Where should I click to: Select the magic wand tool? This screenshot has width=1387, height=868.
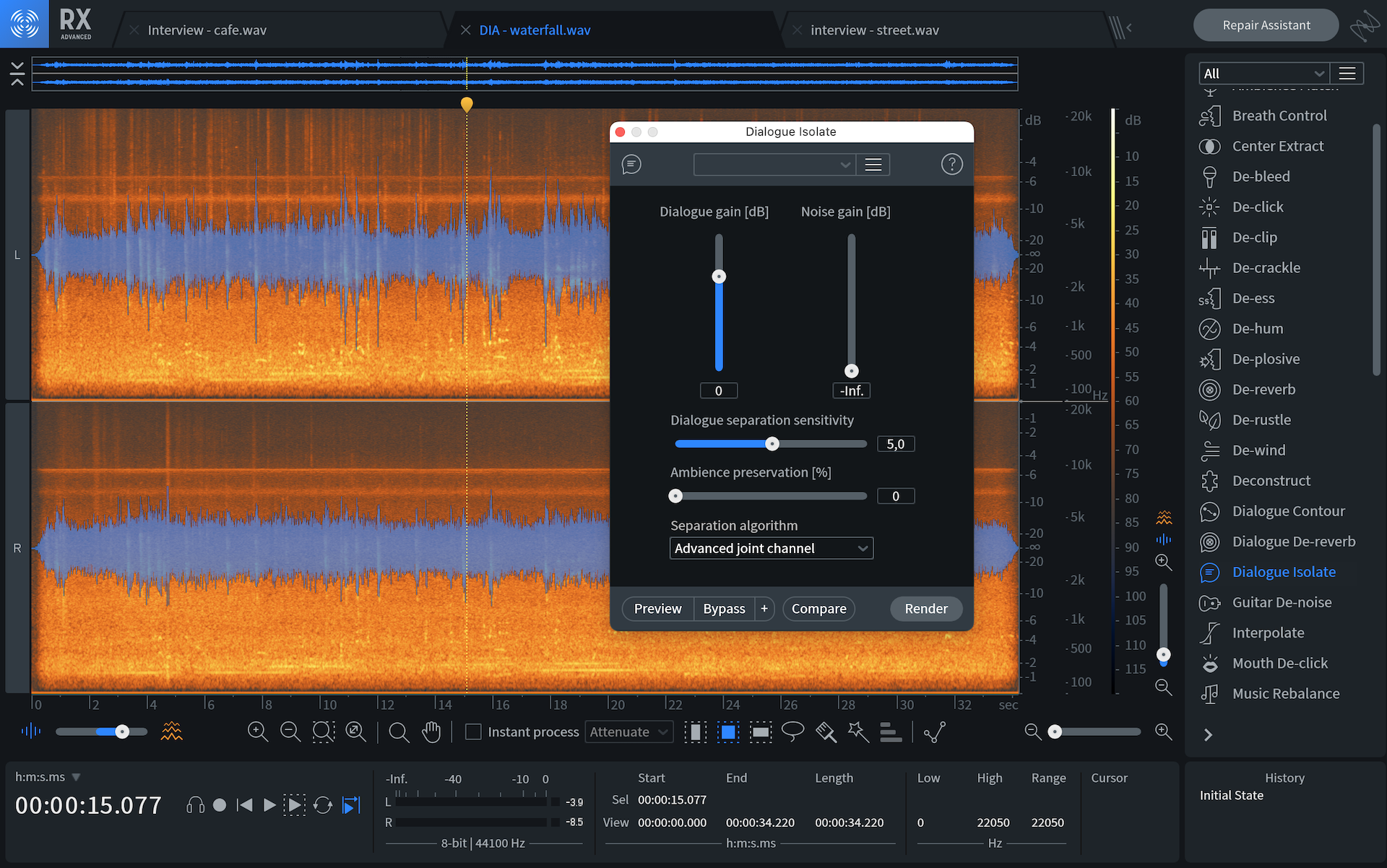(x=857, y=732)
